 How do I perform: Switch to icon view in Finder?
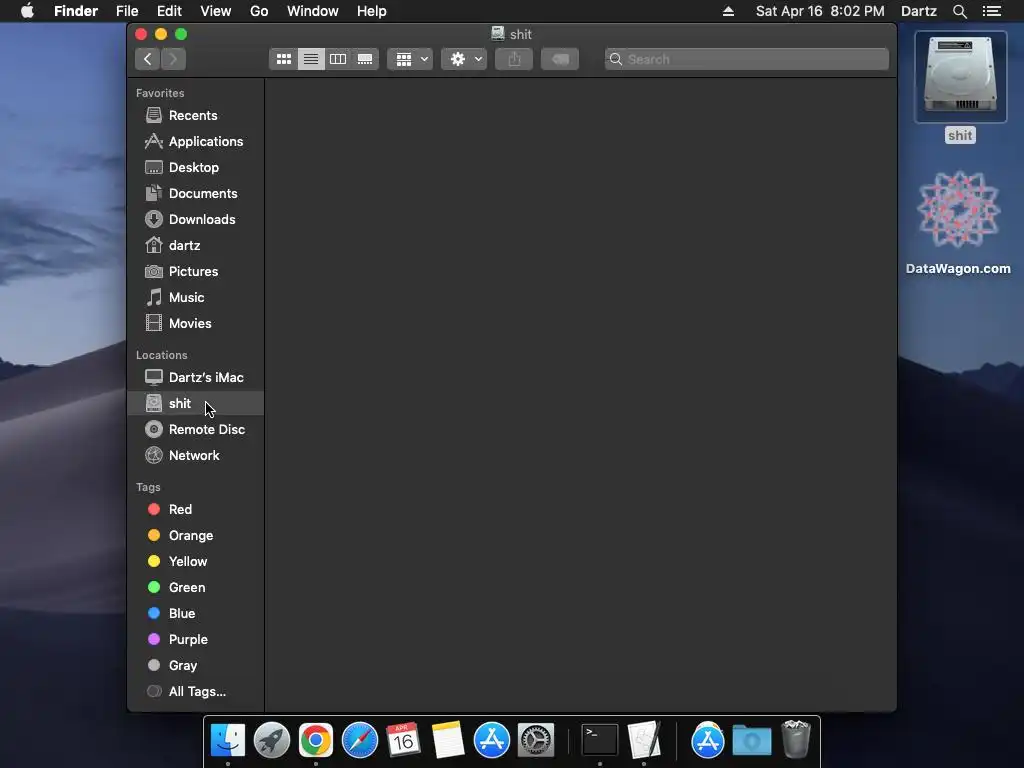pyautogui.click(x=283, y=59)
